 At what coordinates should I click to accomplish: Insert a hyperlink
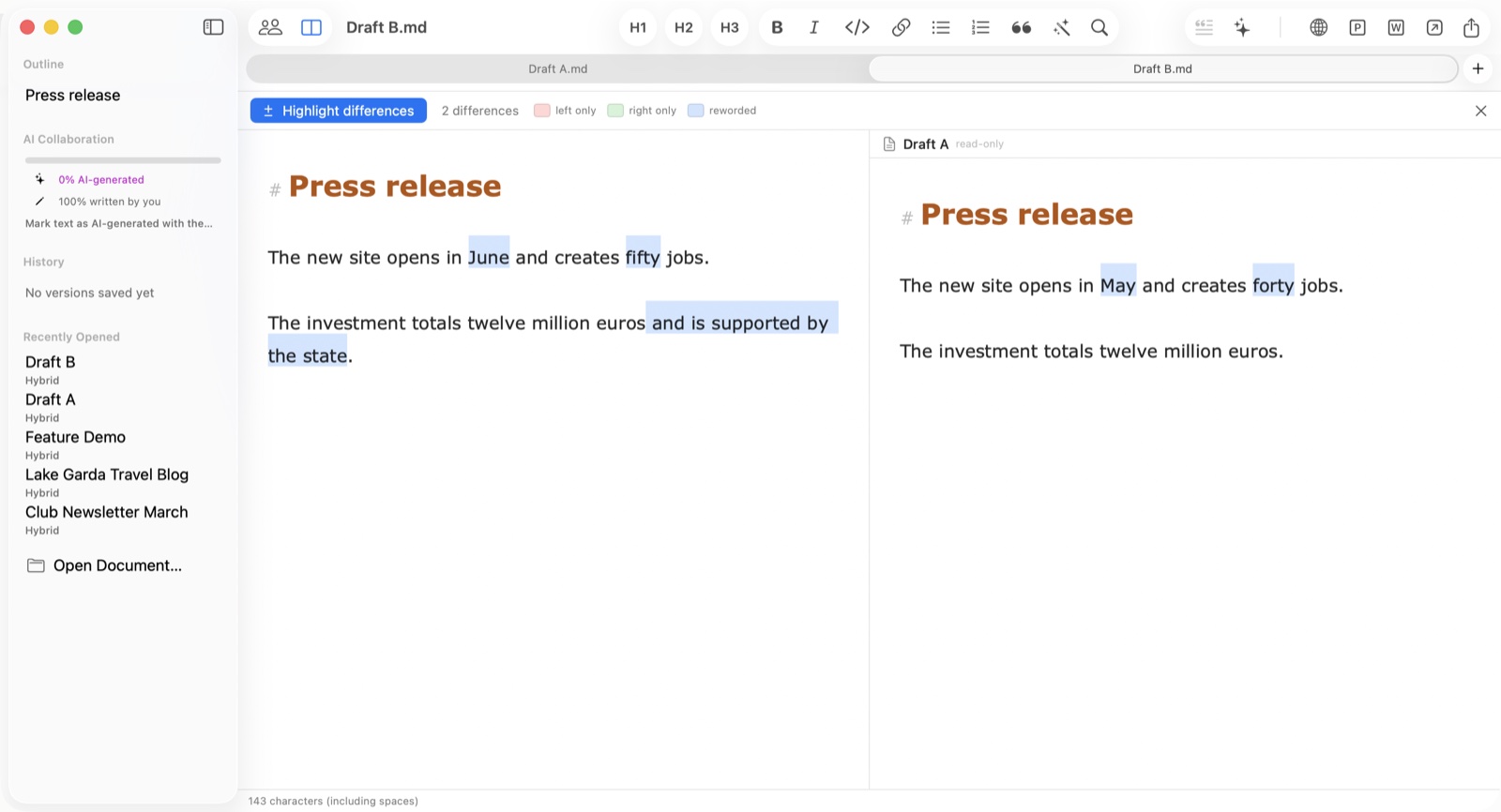(901, 27)
